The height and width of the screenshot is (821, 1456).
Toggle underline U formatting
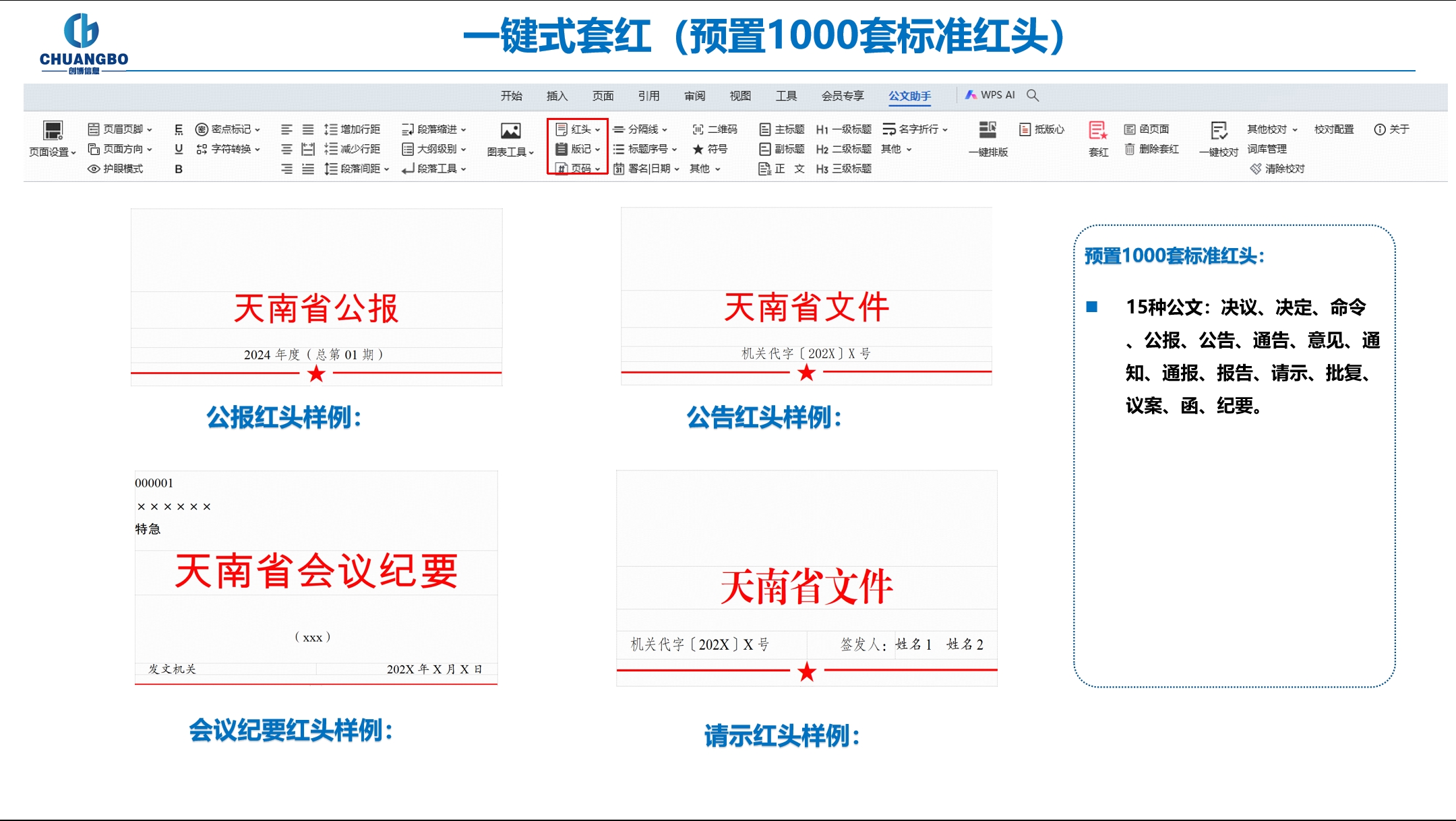coord(179,149)
